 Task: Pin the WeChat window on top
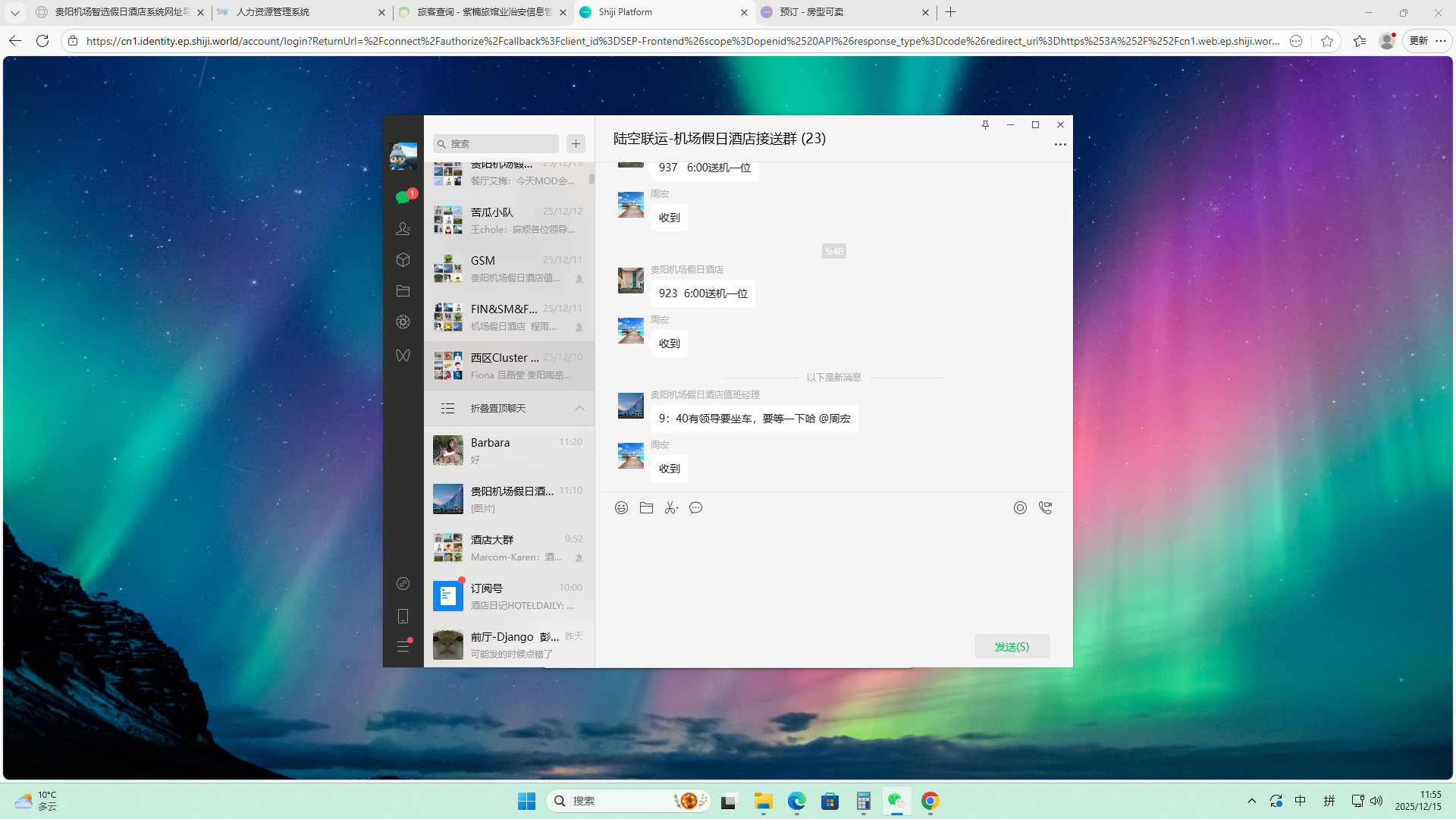coord(985,125)
